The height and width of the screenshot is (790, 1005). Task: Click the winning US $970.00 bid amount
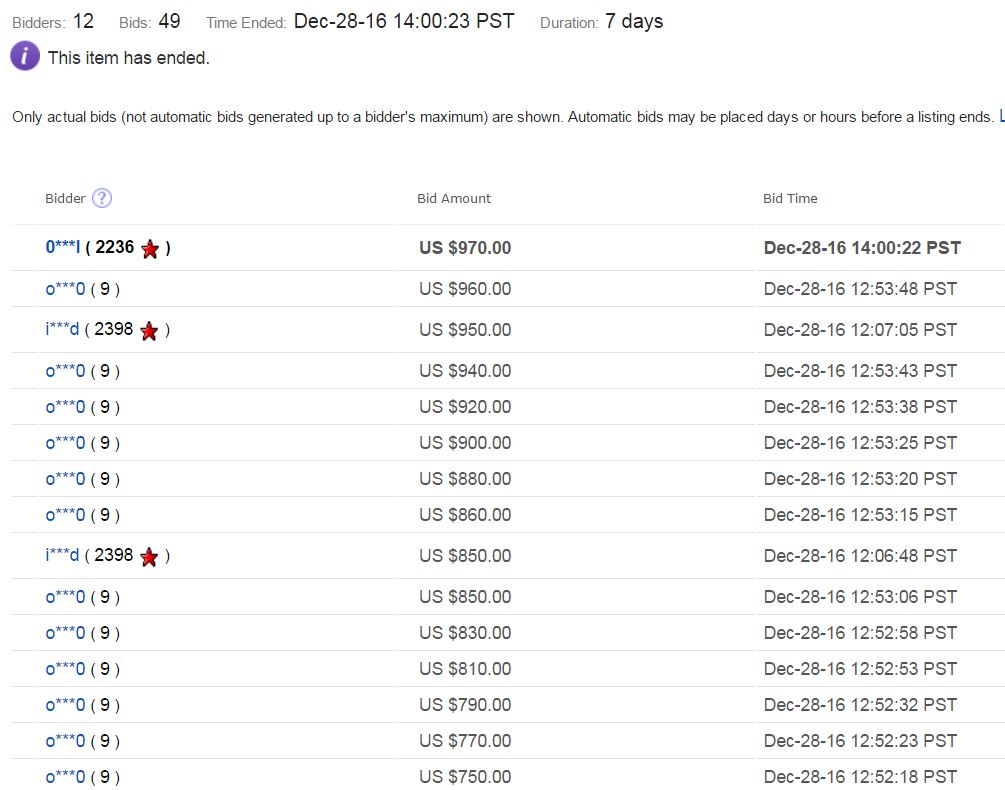pyautogui.click(x=465, y=248)
